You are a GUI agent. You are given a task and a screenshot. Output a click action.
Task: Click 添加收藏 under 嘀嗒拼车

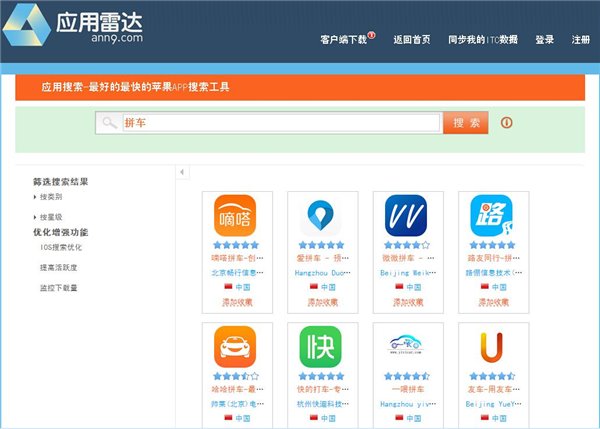[237, 302]
